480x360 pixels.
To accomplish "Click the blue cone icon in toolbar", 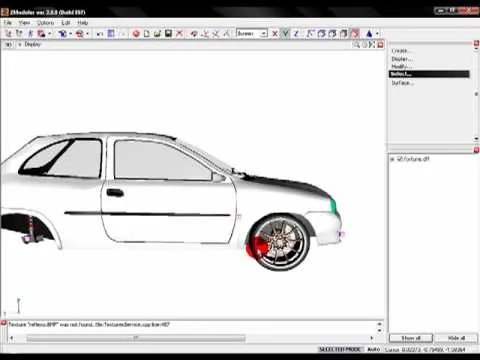I will coord(369,34).
